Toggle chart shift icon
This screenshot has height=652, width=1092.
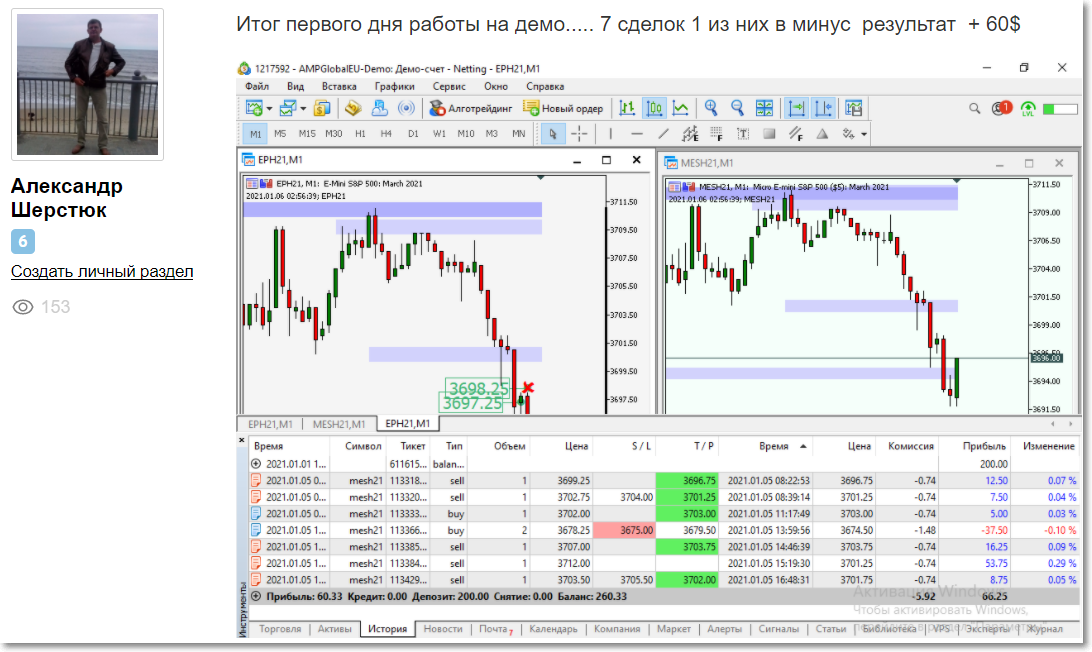tap(823, 108)
